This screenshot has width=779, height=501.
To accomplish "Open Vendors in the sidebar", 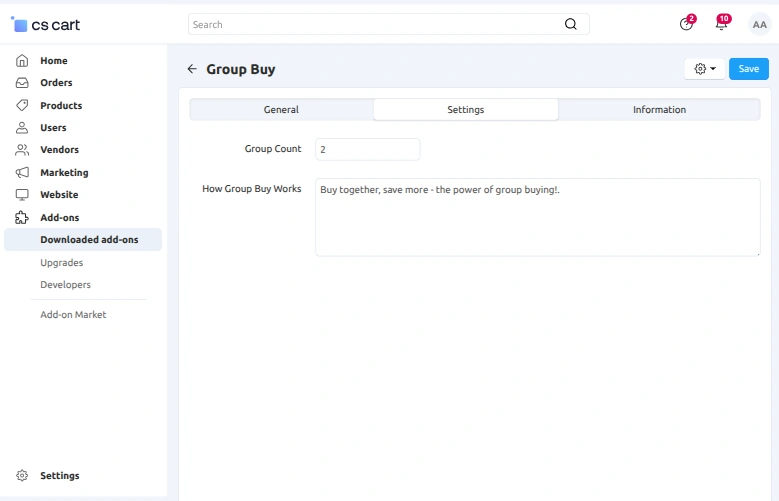I will coord(59,150).
